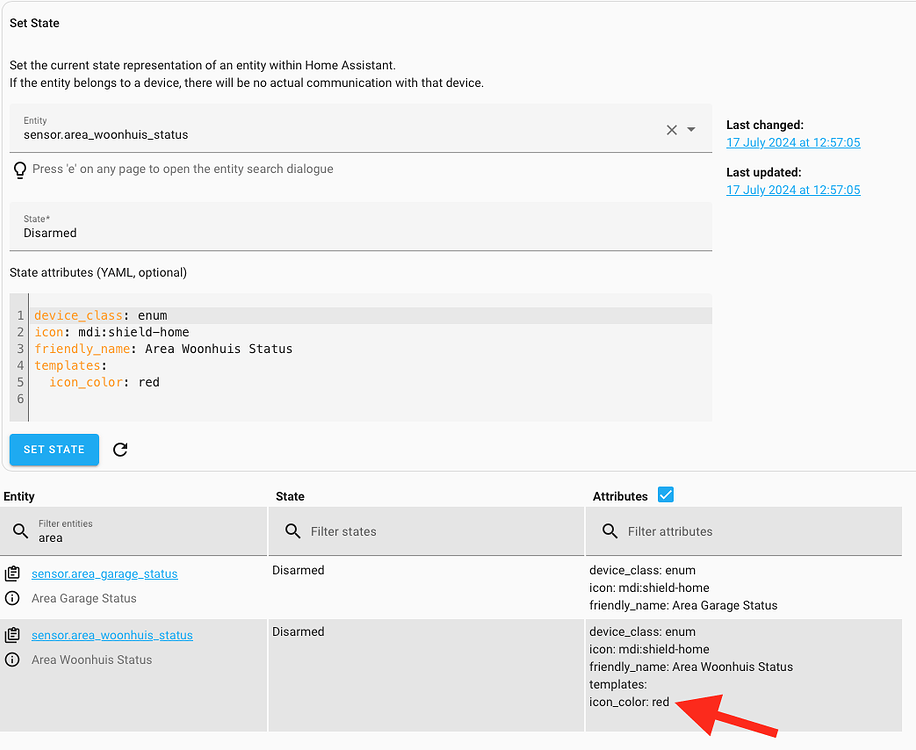
Task: Click the Last changed timestamp link
Action: point(793,143)
